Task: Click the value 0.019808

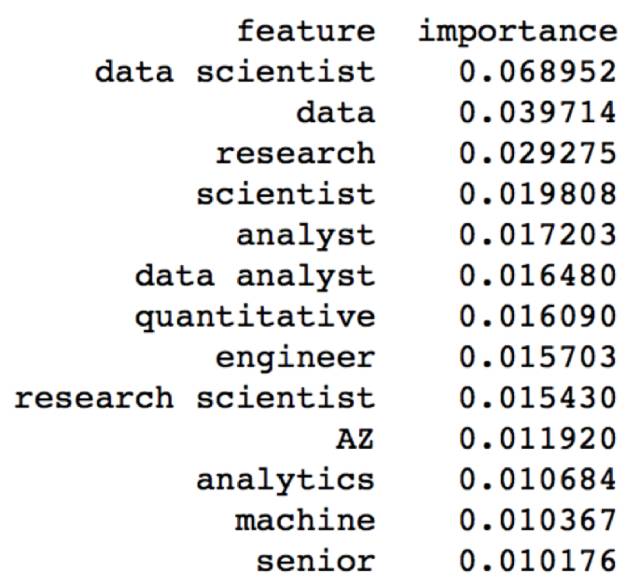Action: (538, 195)
